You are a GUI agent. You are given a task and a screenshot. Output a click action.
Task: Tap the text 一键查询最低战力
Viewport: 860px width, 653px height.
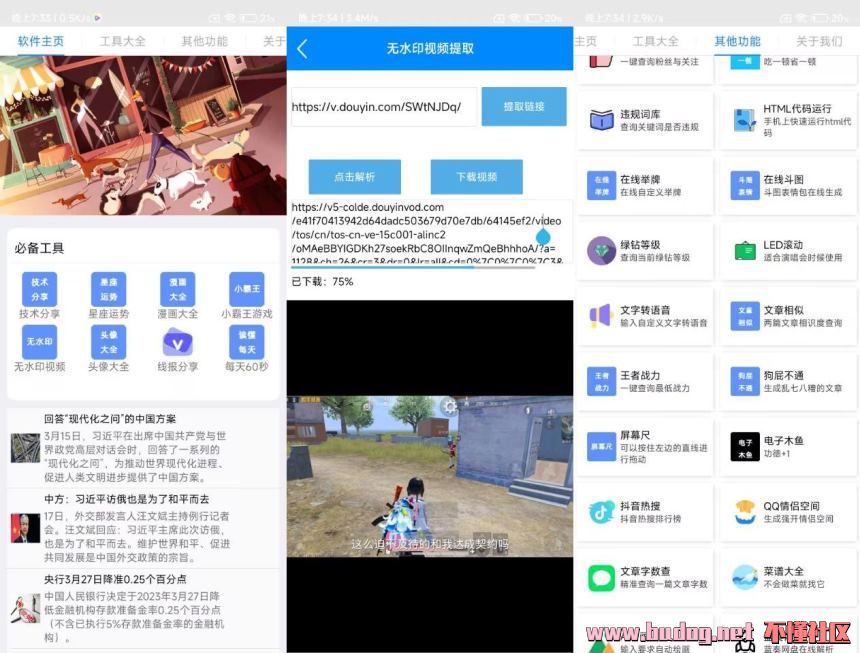(655, 388)
